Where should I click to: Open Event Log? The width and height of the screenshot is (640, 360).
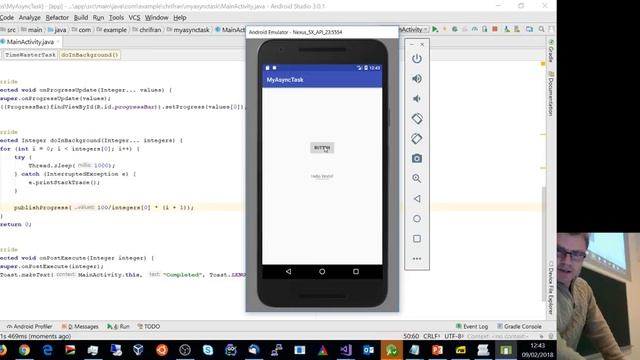472,327
